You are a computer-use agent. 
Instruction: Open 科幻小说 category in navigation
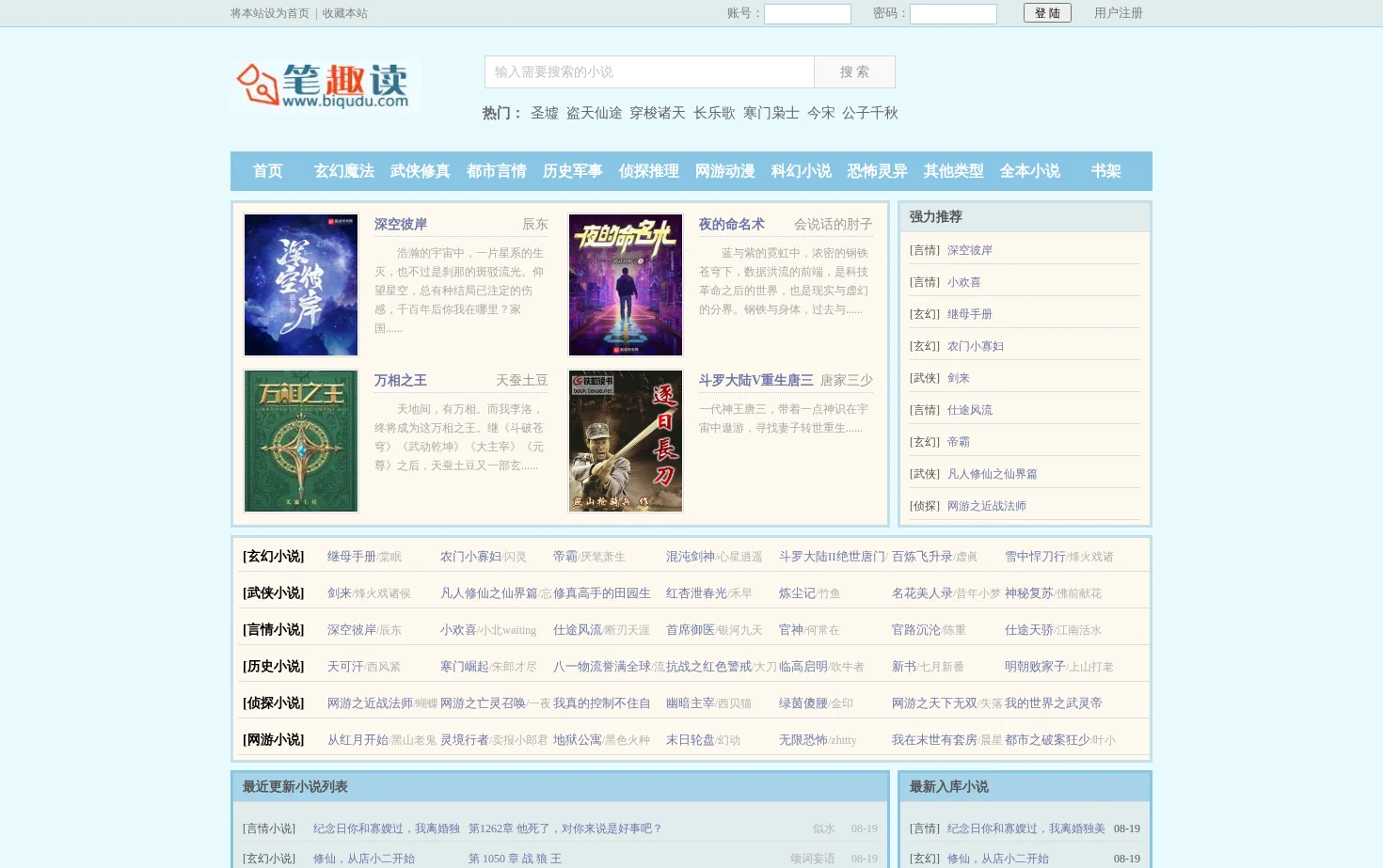802,171
